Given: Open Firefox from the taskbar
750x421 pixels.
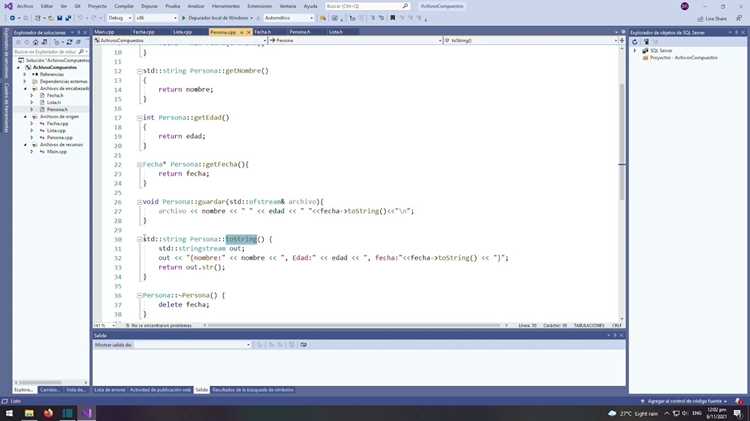Looking at the screenshot, I should pos(48,413).
